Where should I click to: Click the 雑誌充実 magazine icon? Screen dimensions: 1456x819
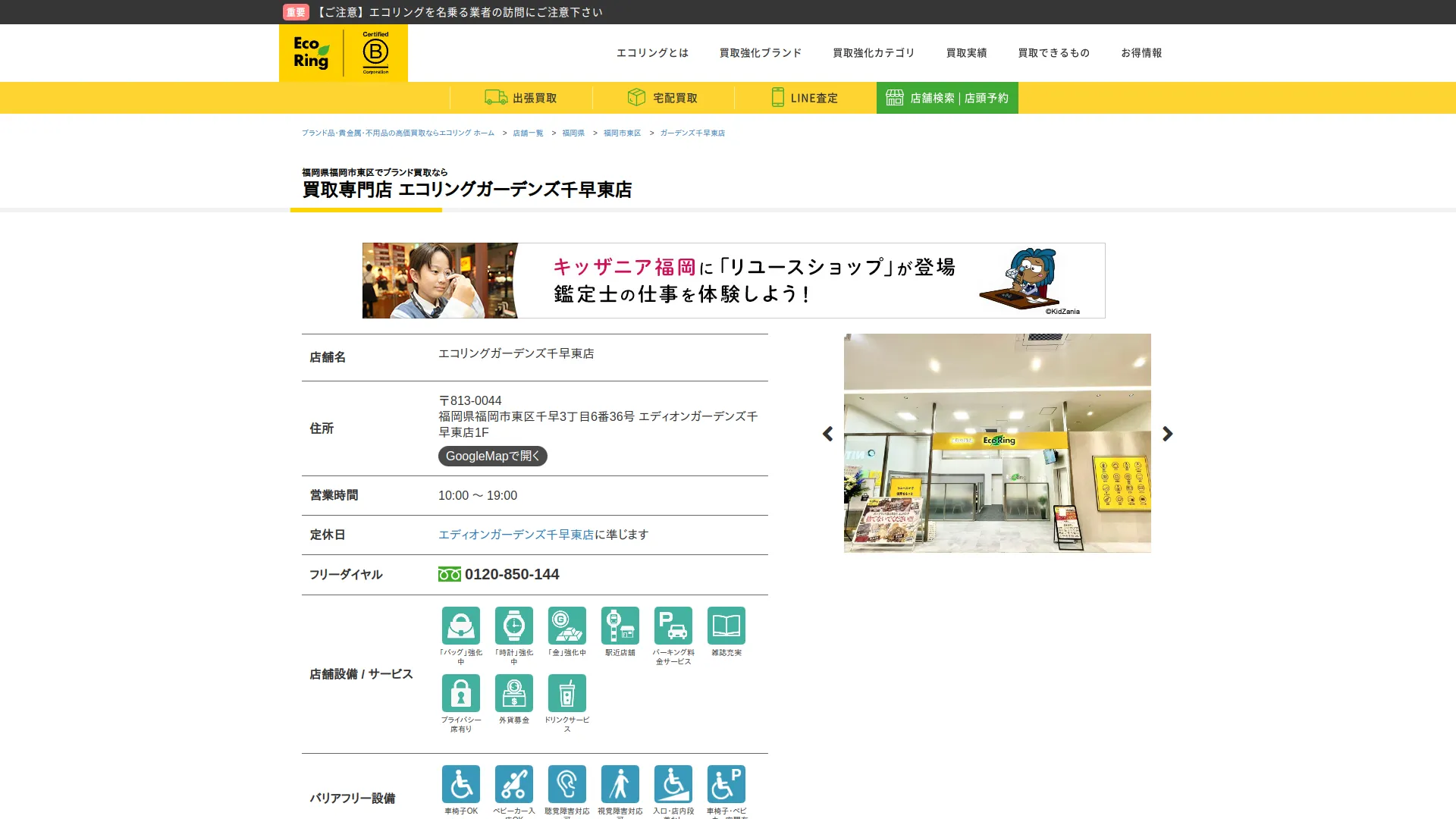pyautogui.click(x=726, y=626)
